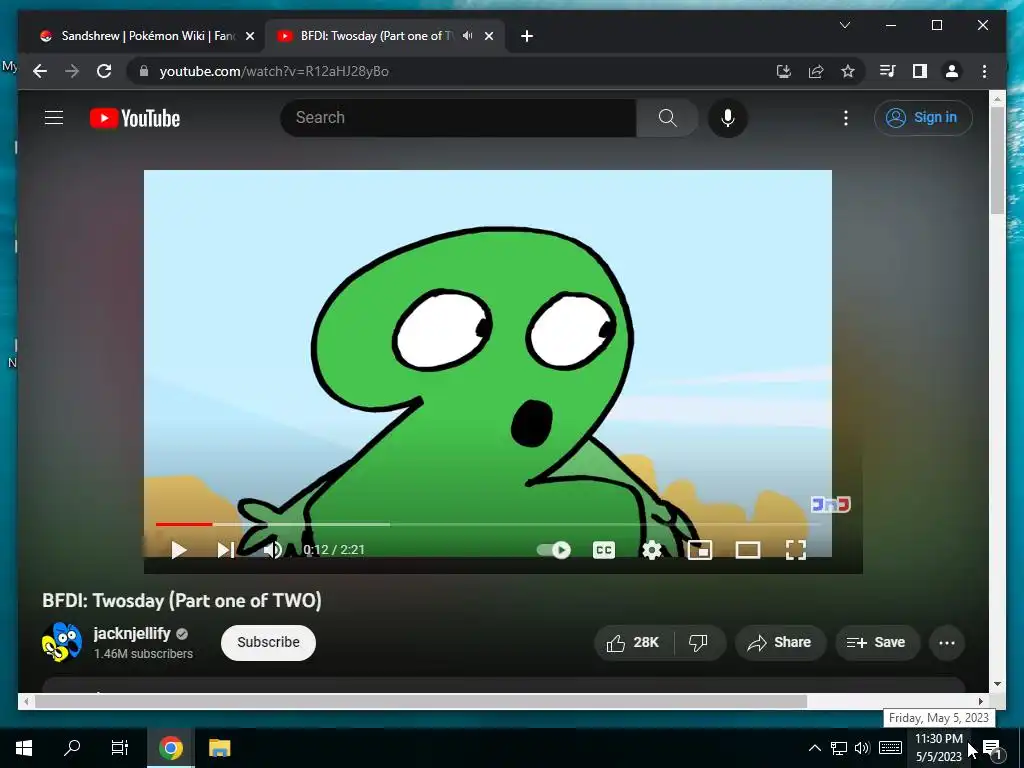The height and width of the screenshot is (768, 1024).
Task: Click the JnJ channel watermark
Action: 830,504
